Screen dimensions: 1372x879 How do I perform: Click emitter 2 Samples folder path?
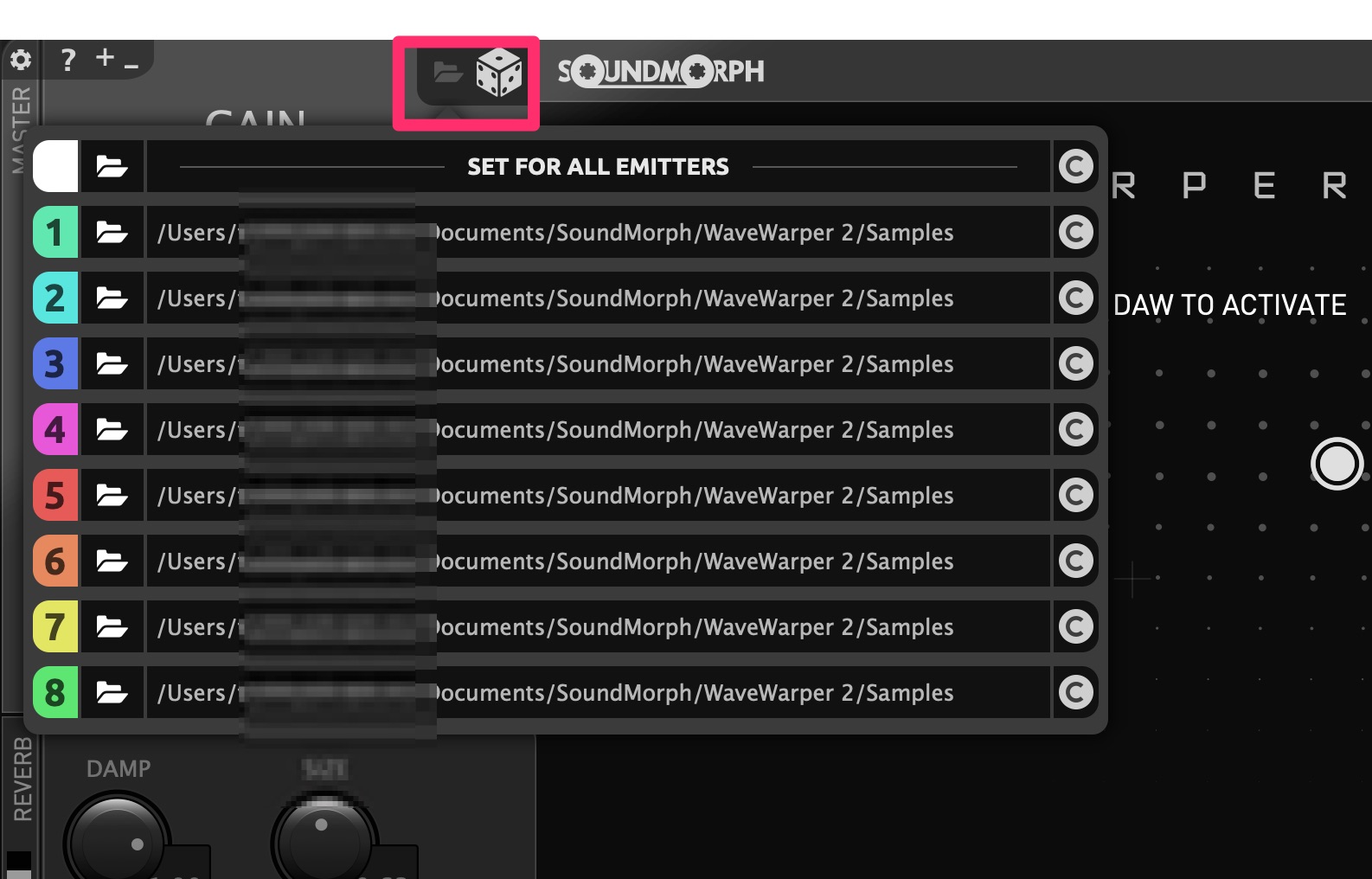[x=598, y=298]
